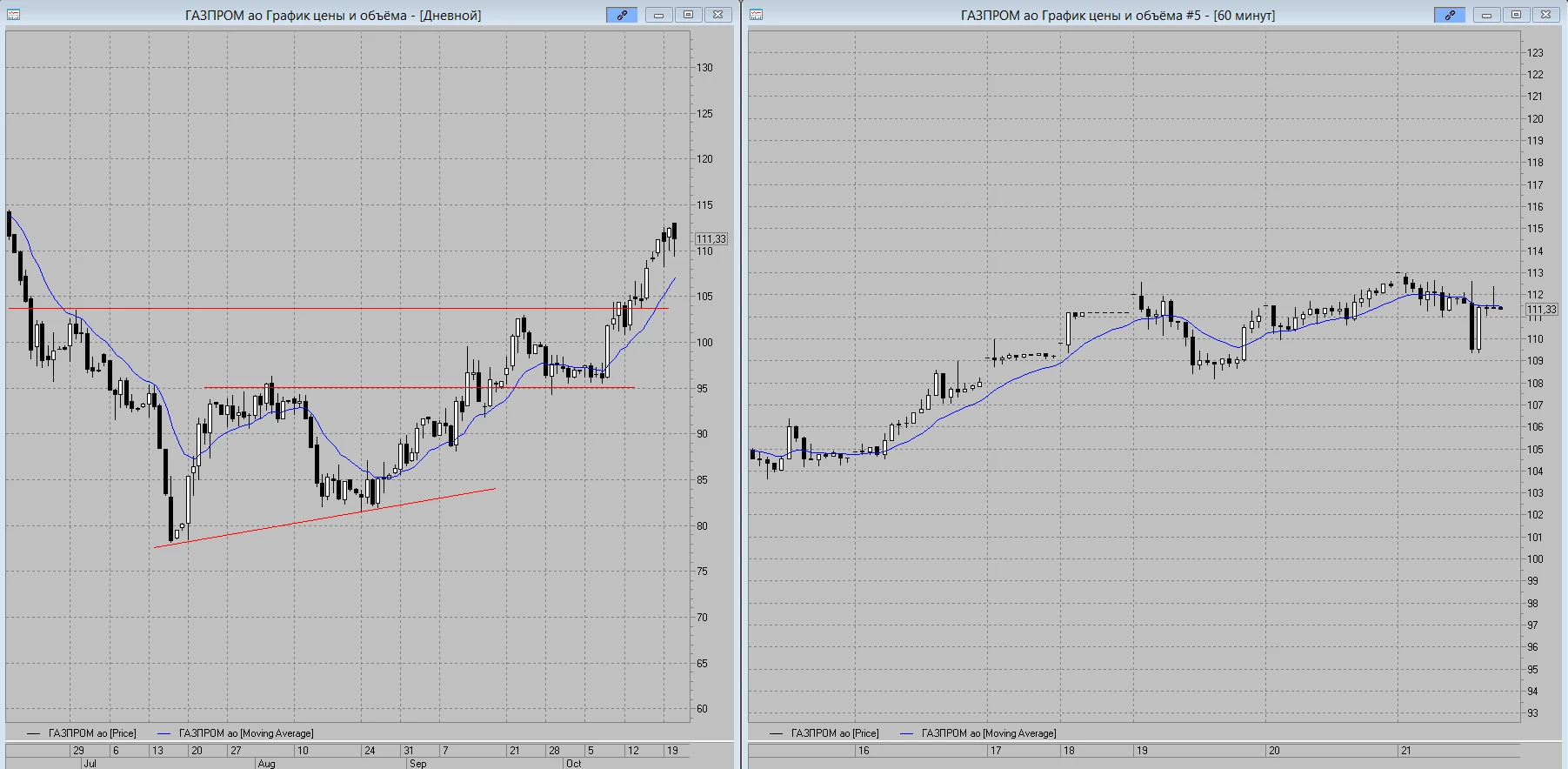This screenshot has width=1568, height=769.
Task: Minimize the 60-minute chart window
Action: point(1486,15)
